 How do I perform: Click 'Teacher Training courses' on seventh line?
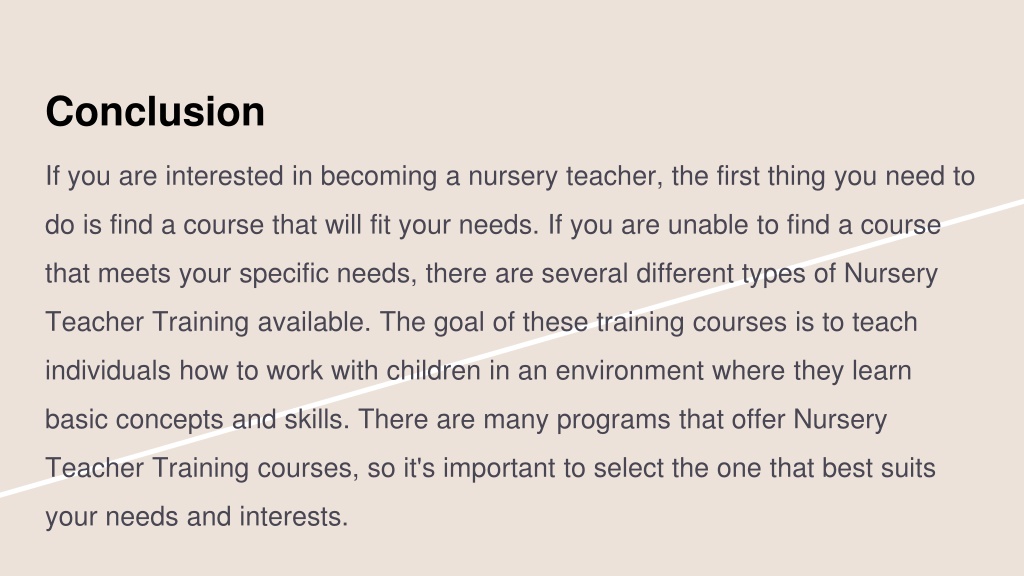202,468
